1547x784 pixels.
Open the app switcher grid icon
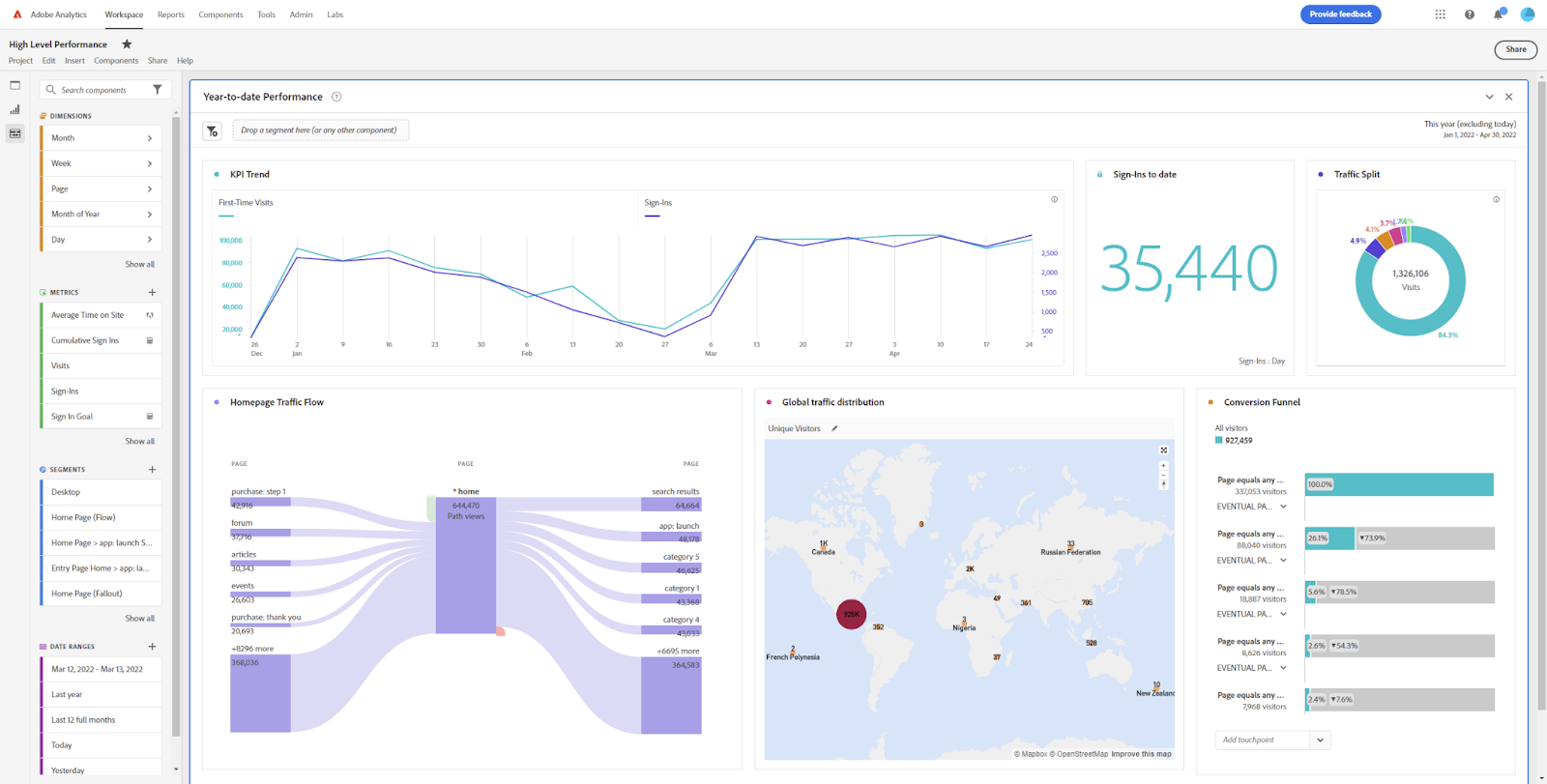(x=1440, y=15)
